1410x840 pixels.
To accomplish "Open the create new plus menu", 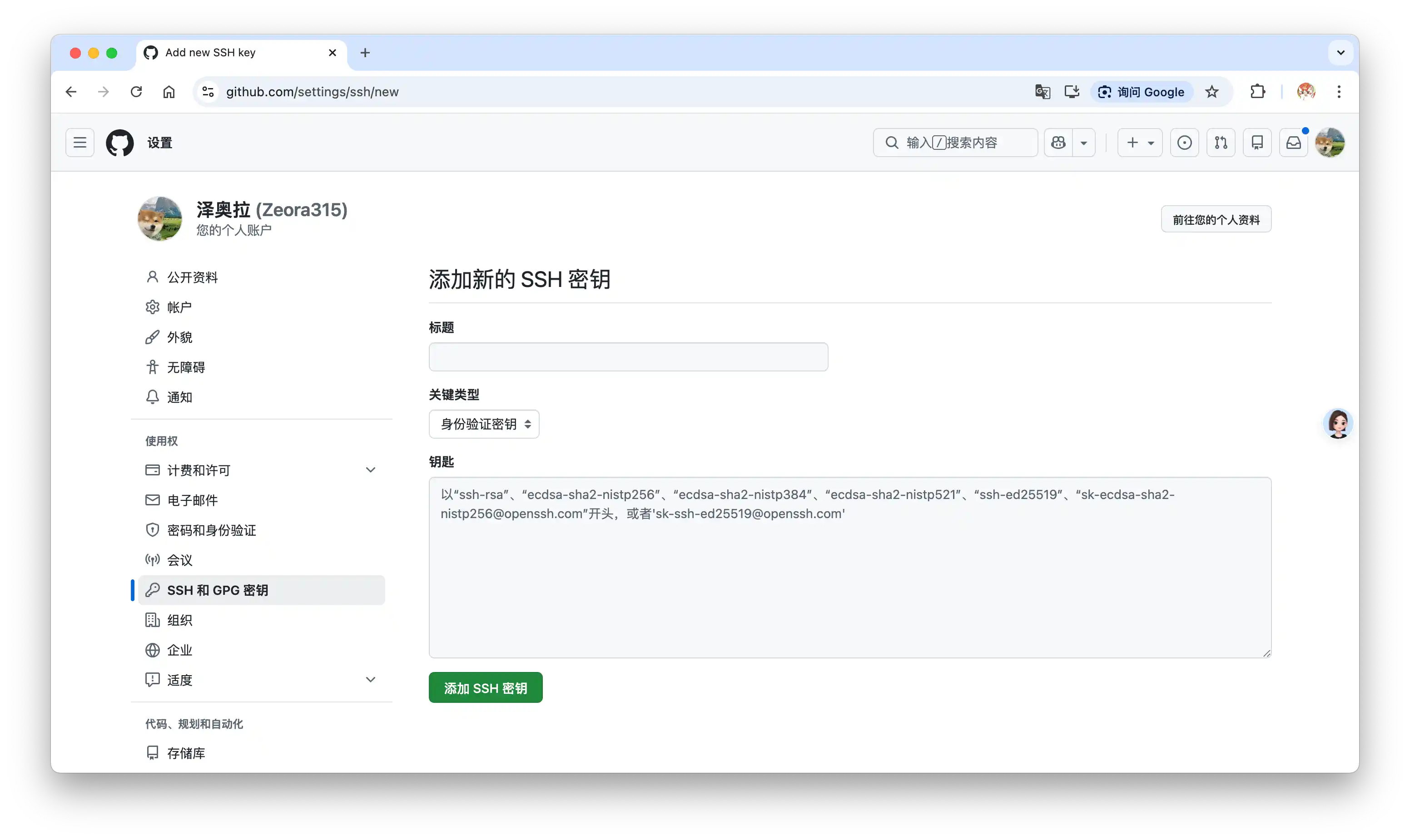I will pyautogui.click(x=1139, y=143).
